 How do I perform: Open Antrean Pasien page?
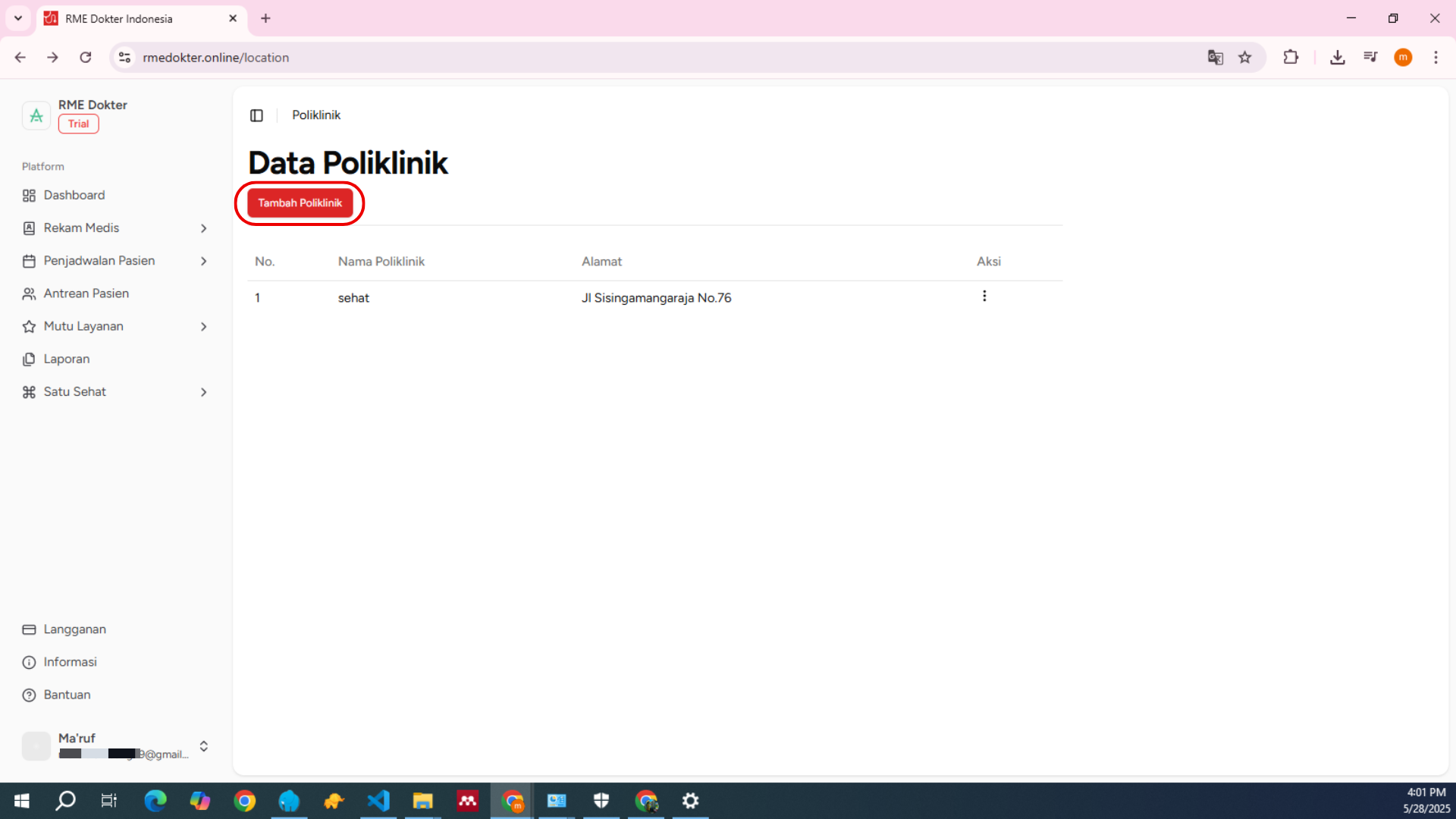tap(86, 293)
